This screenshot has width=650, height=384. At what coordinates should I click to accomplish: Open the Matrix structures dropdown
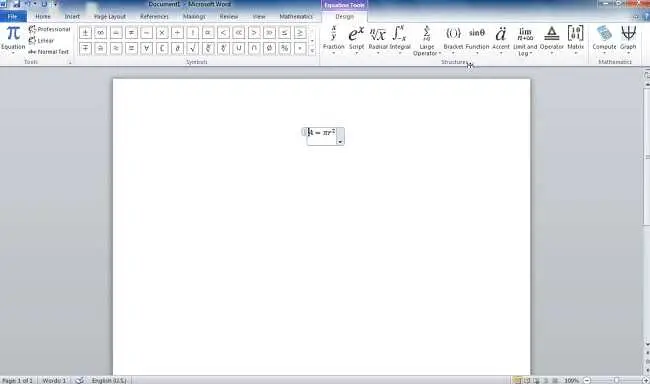[575, 40]
